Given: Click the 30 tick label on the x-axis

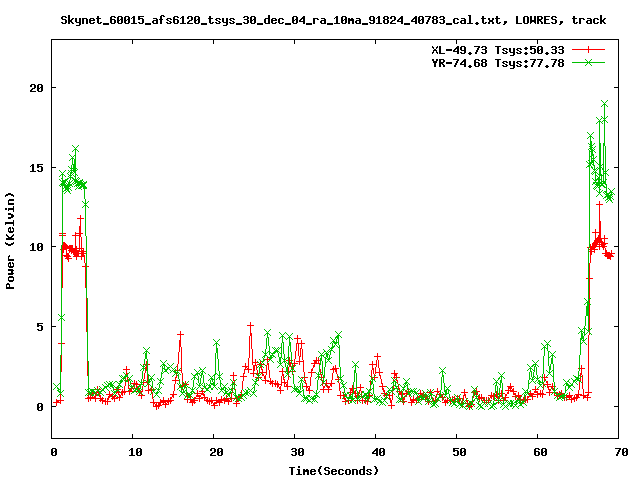Looking at the screenshot, I should point(295,452).
